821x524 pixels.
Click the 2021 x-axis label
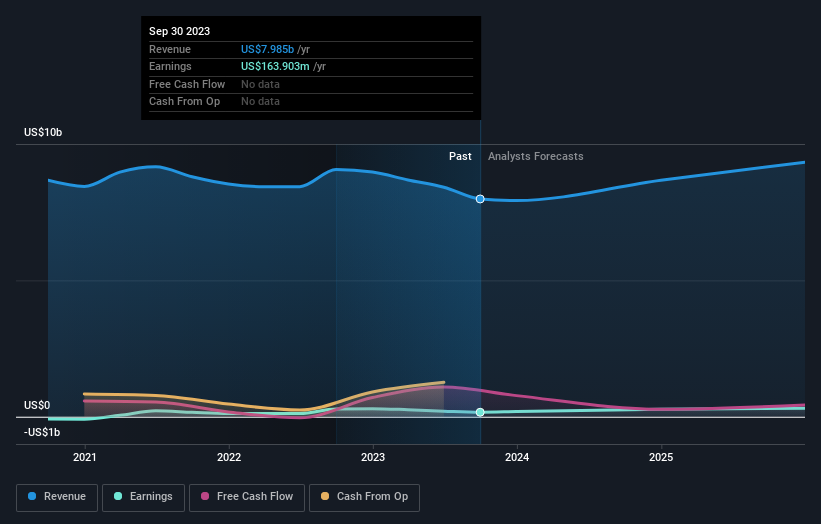(x=85, y=457)
